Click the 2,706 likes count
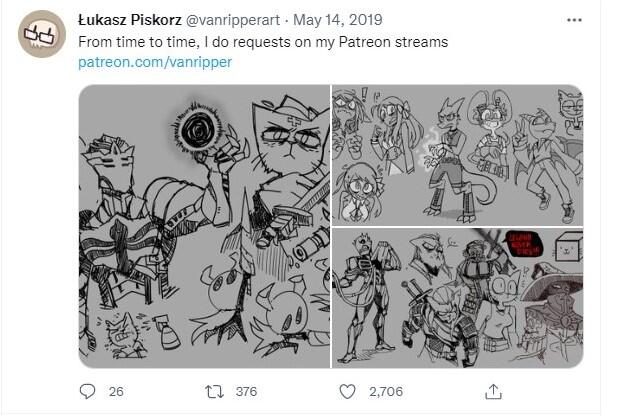This screenshot has height=416, width=619. click(385, 391)
